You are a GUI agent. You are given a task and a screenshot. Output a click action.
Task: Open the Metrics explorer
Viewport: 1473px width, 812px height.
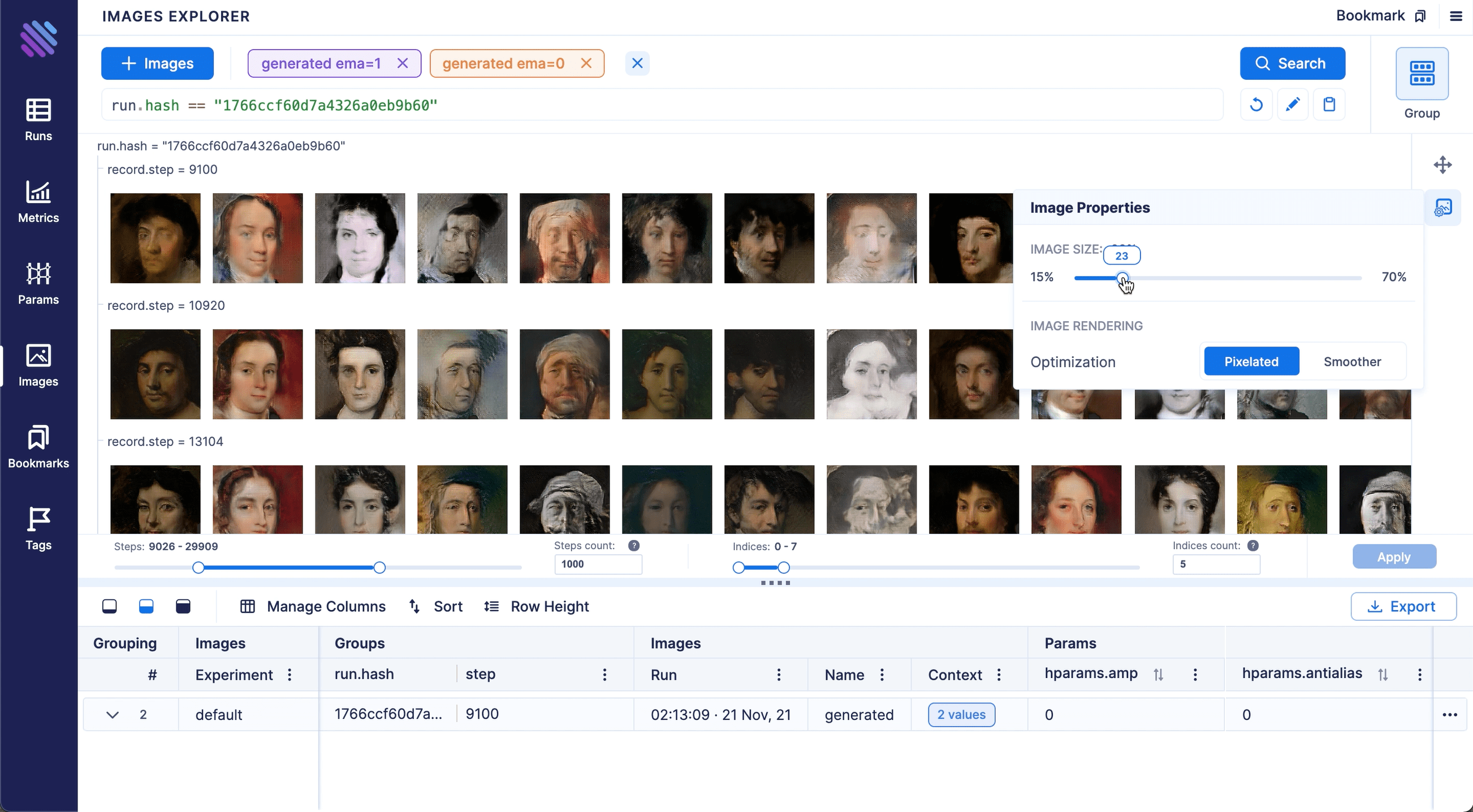coord(38,201)
